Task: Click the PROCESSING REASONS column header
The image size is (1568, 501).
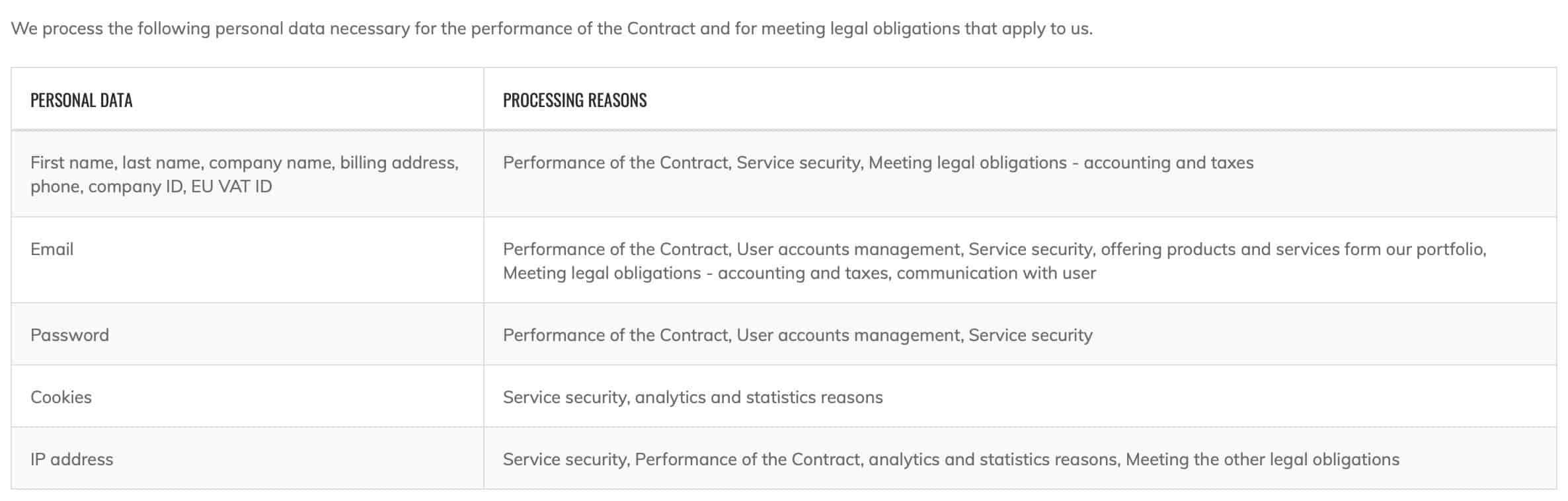Action: pyautogui.click(x=574, y=100)
